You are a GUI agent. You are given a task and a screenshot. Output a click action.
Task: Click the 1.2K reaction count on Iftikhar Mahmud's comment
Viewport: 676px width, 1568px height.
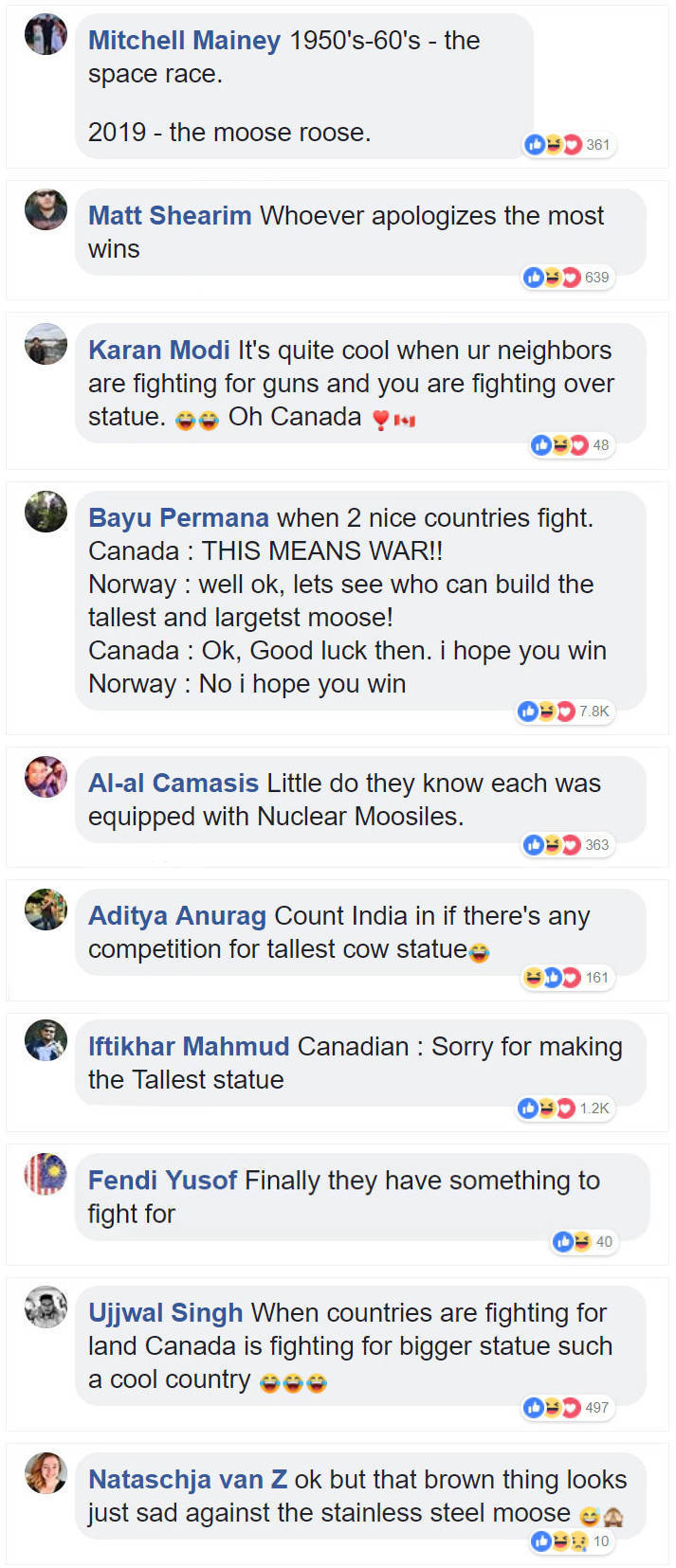click(595, 1108)
